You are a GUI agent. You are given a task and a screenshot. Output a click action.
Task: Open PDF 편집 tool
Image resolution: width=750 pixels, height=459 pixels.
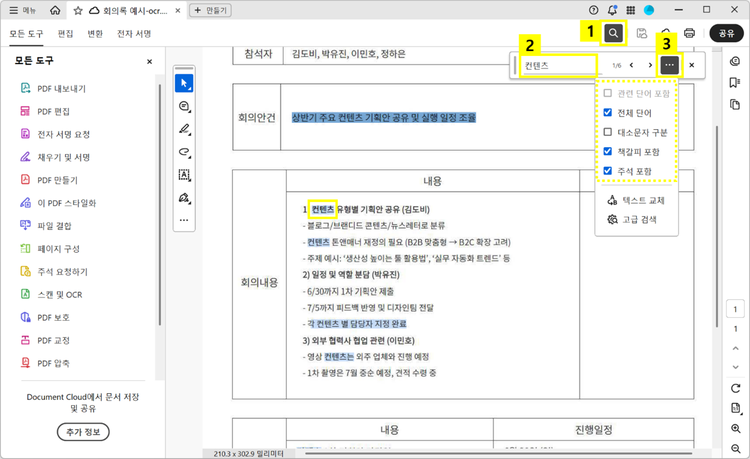point(45,111)
